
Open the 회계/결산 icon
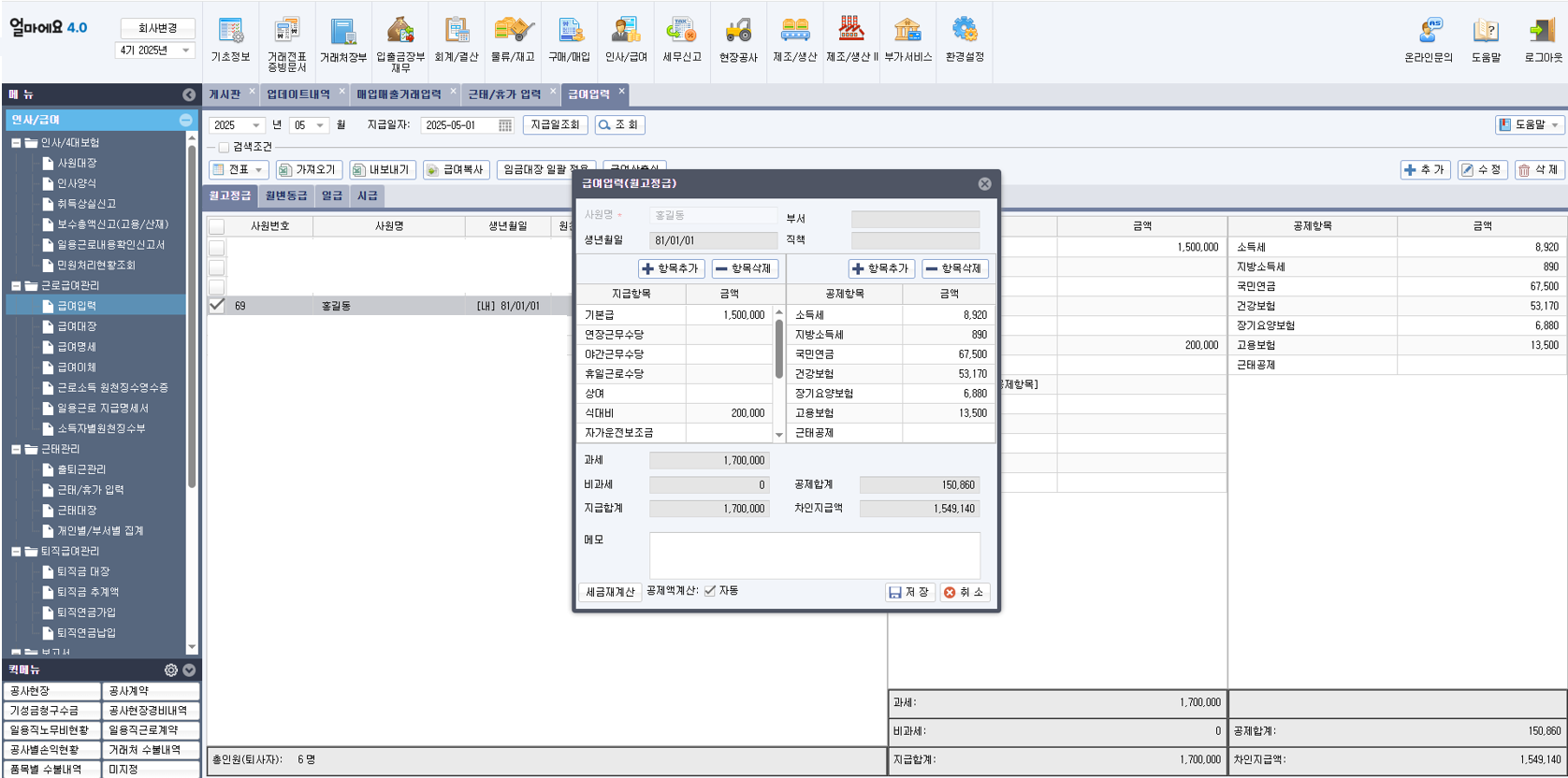pyautogui.click(x=457, y=40)
